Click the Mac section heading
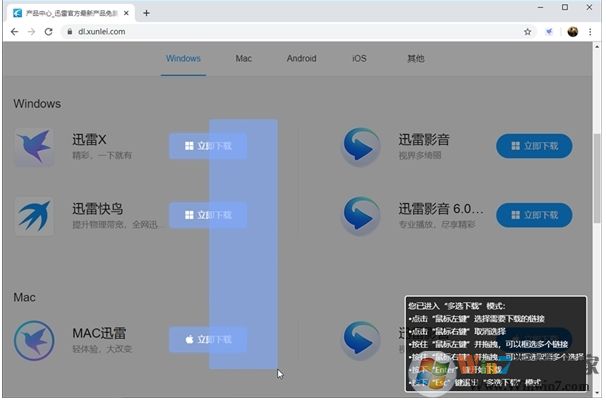Screen dimensions: 606x400 click(x=24, y=297)
